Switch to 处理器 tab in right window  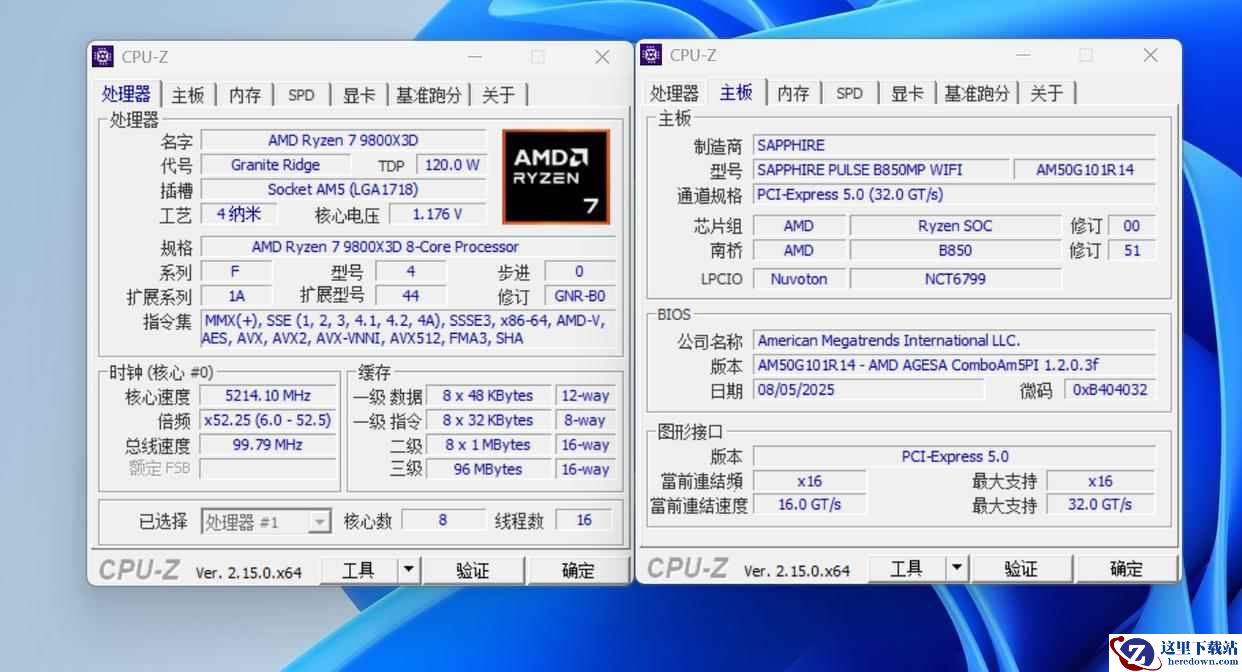point(674,93)
